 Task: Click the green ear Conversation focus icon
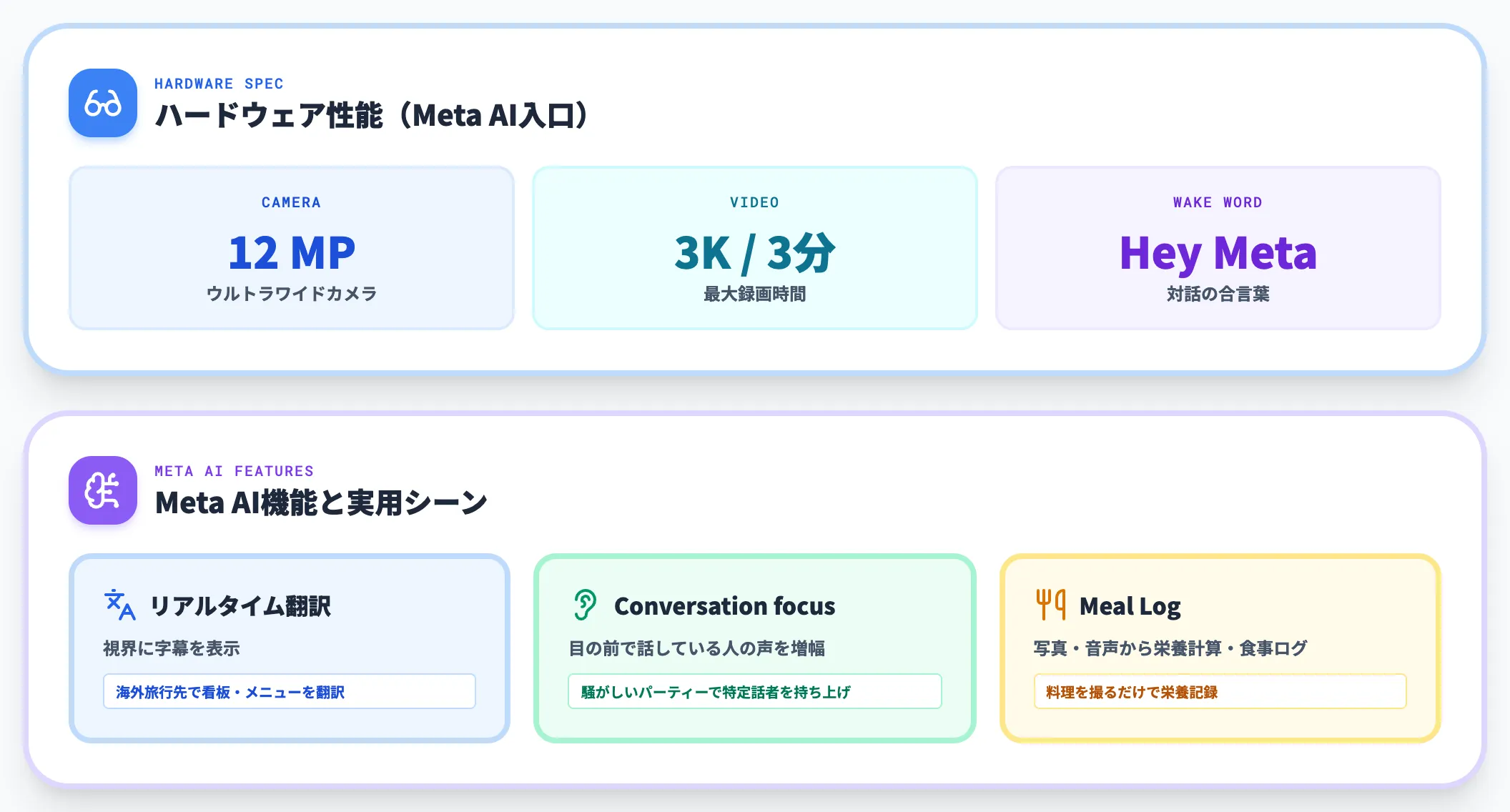[585, 605]
